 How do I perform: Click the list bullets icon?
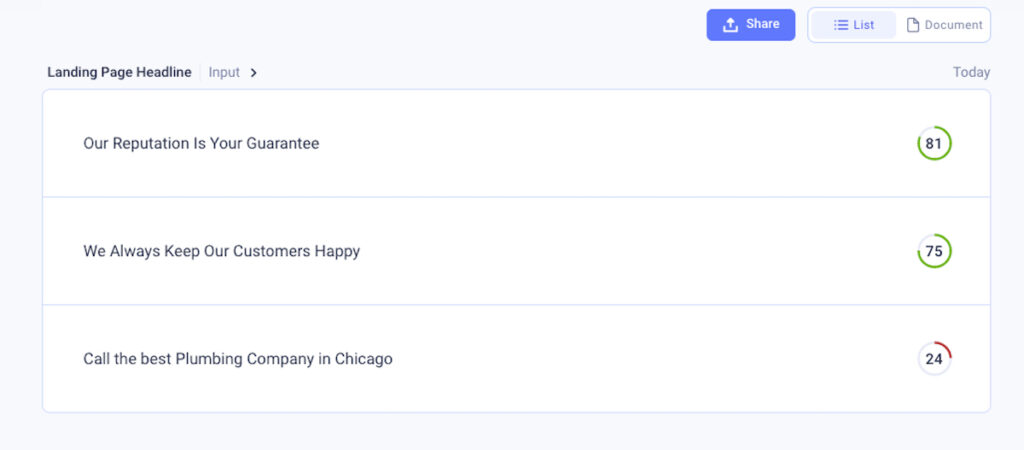pos(840,25)
